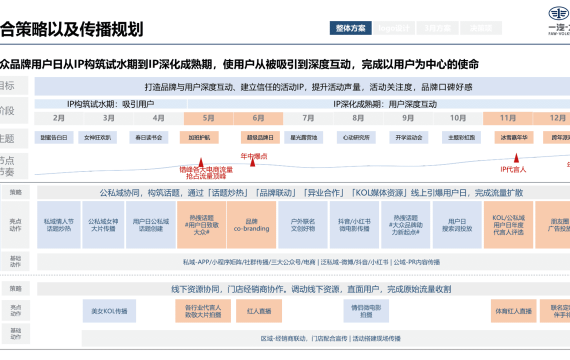The height and width of the screenshot is (360, 570).
Task: Select the 4月 month cell
Action: coord(158,118)
